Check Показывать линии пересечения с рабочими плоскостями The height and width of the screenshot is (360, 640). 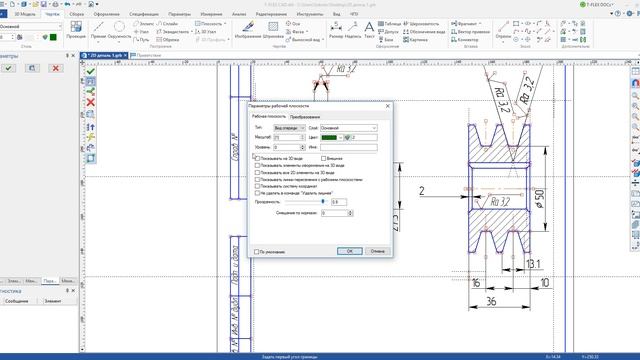[x=258, y=180]
